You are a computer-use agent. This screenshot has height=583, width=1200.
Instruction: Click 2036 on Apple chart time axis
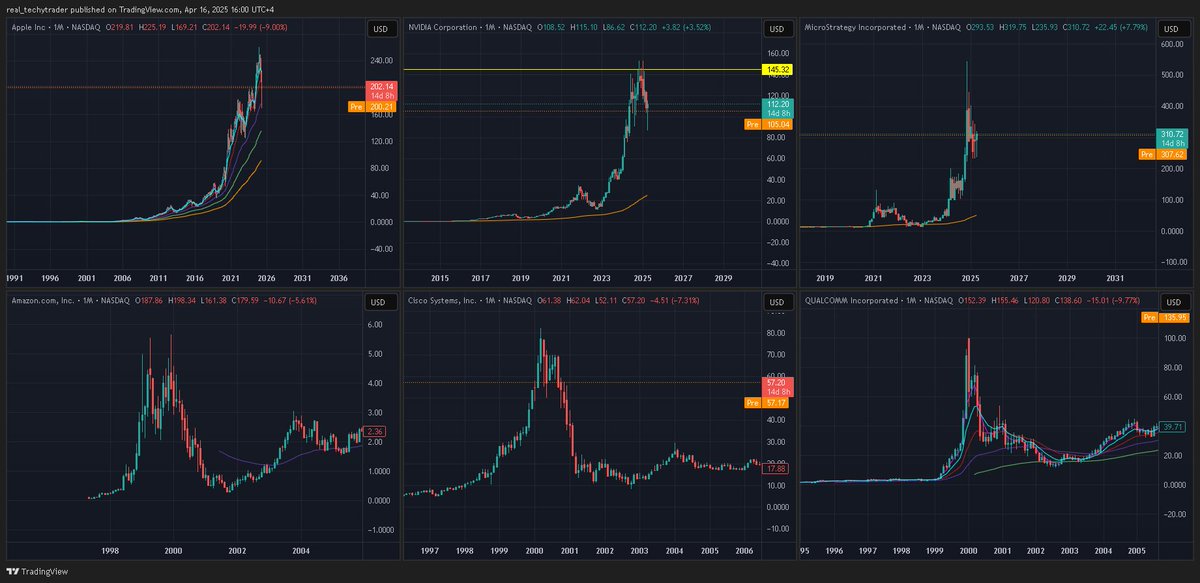pyautogui.click(x=338, y=277)
